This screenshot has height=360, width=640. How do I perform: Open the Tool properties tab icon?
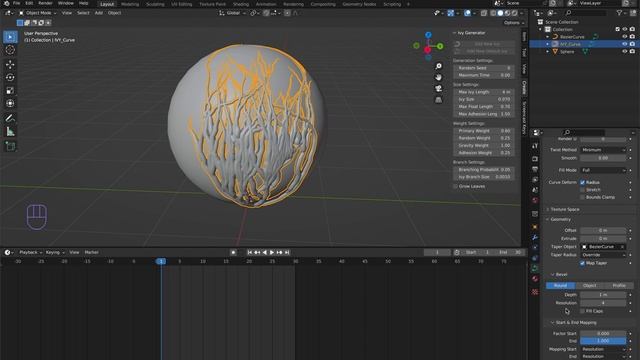point(535,146)
